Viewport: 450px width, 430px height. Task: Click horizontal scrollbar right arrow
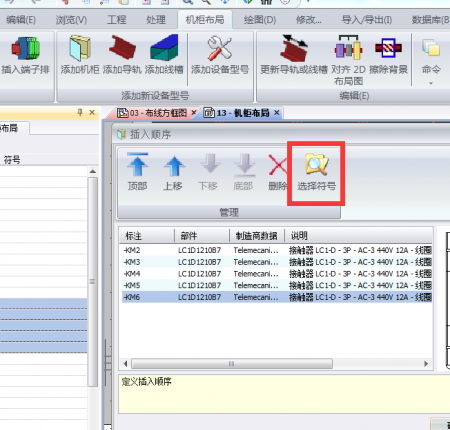[x=426, y=364]
